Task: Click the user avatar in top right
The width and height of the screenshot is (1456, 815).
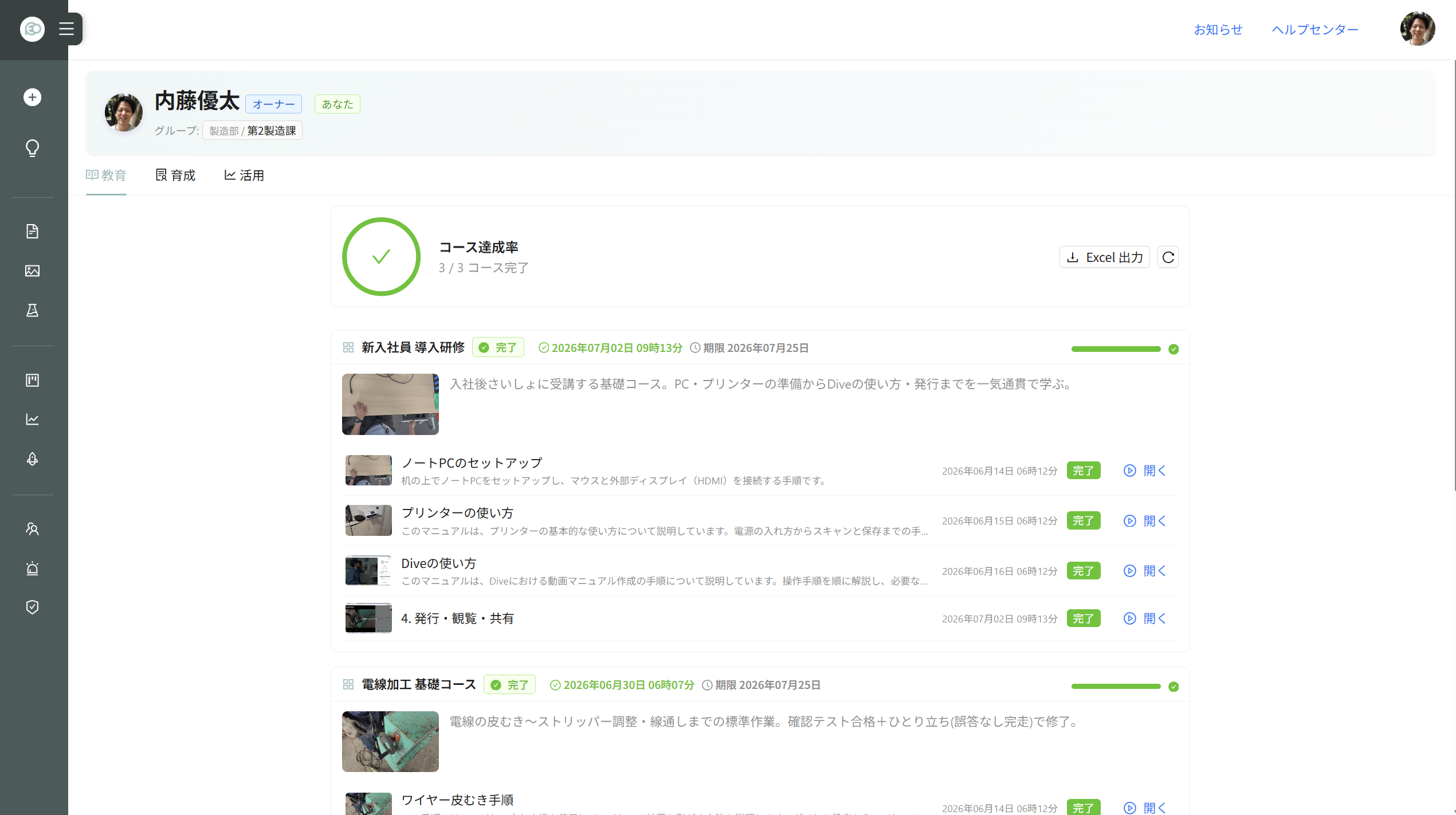Action: pos(1417,29)
